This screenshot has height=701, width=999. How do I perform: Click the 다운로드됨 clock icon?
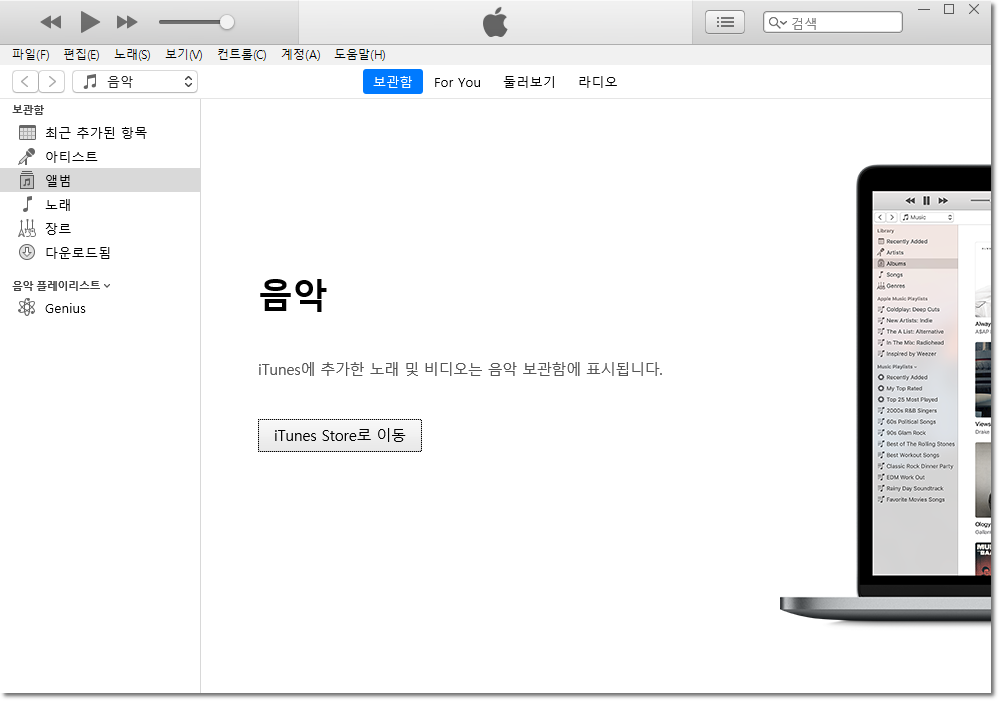coord(27,252)
